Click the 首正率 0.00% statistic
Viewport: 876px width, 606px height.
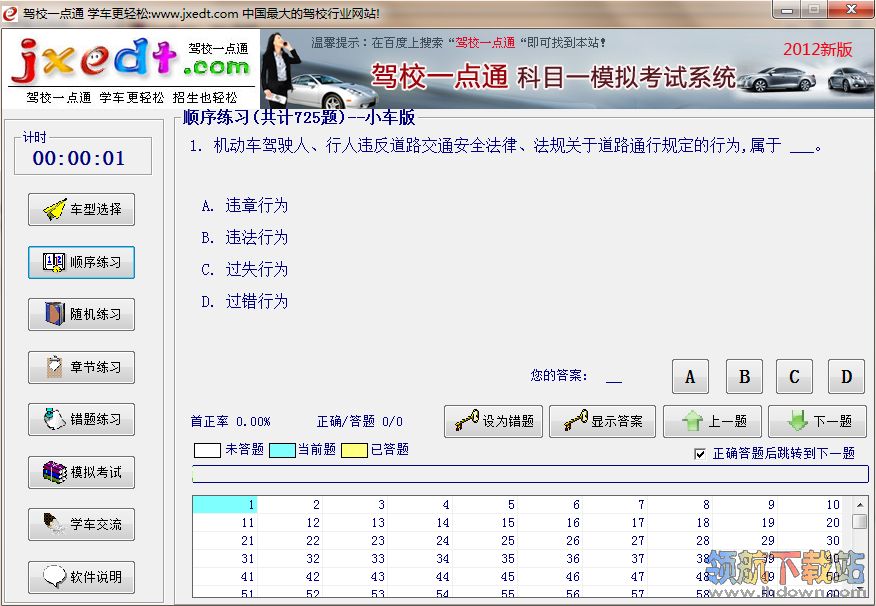click(230, 422)
